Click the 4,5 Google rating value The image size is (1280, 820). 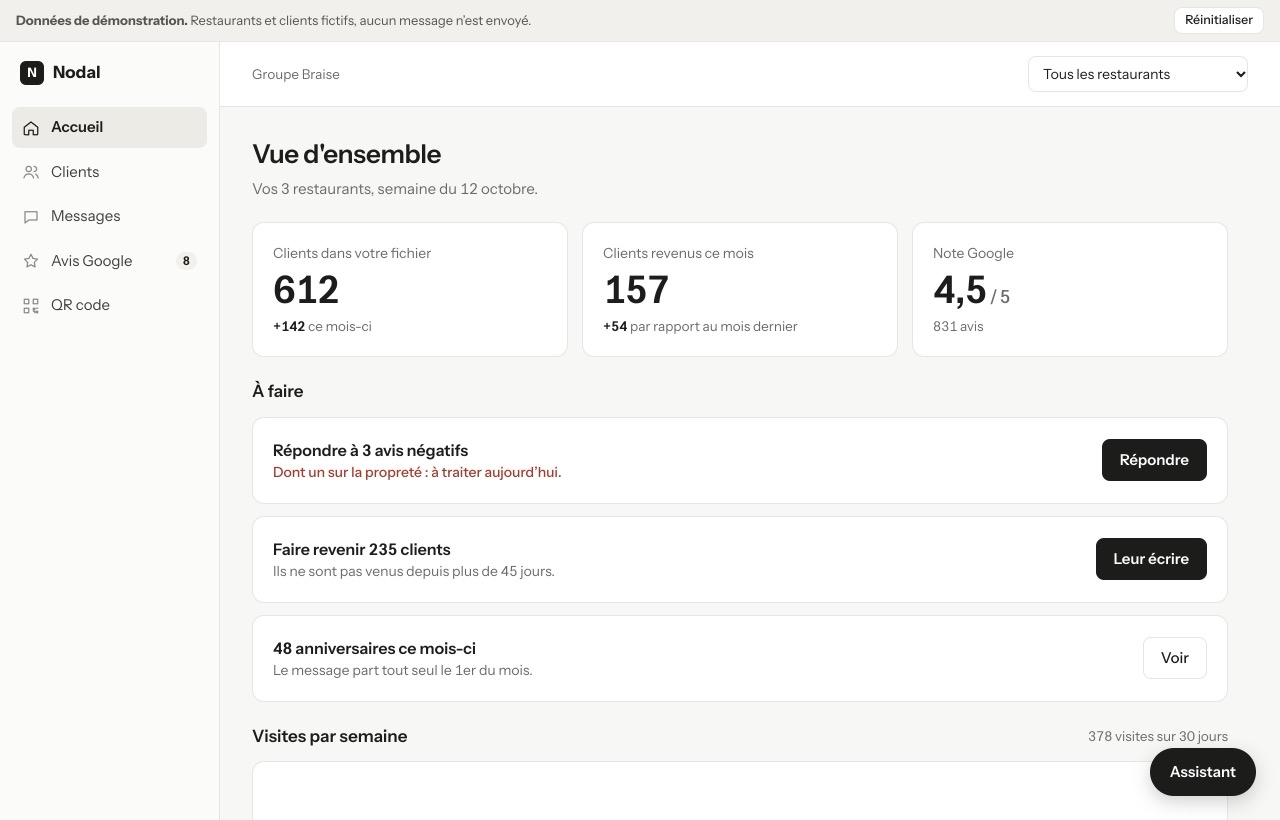coord(959,290)
